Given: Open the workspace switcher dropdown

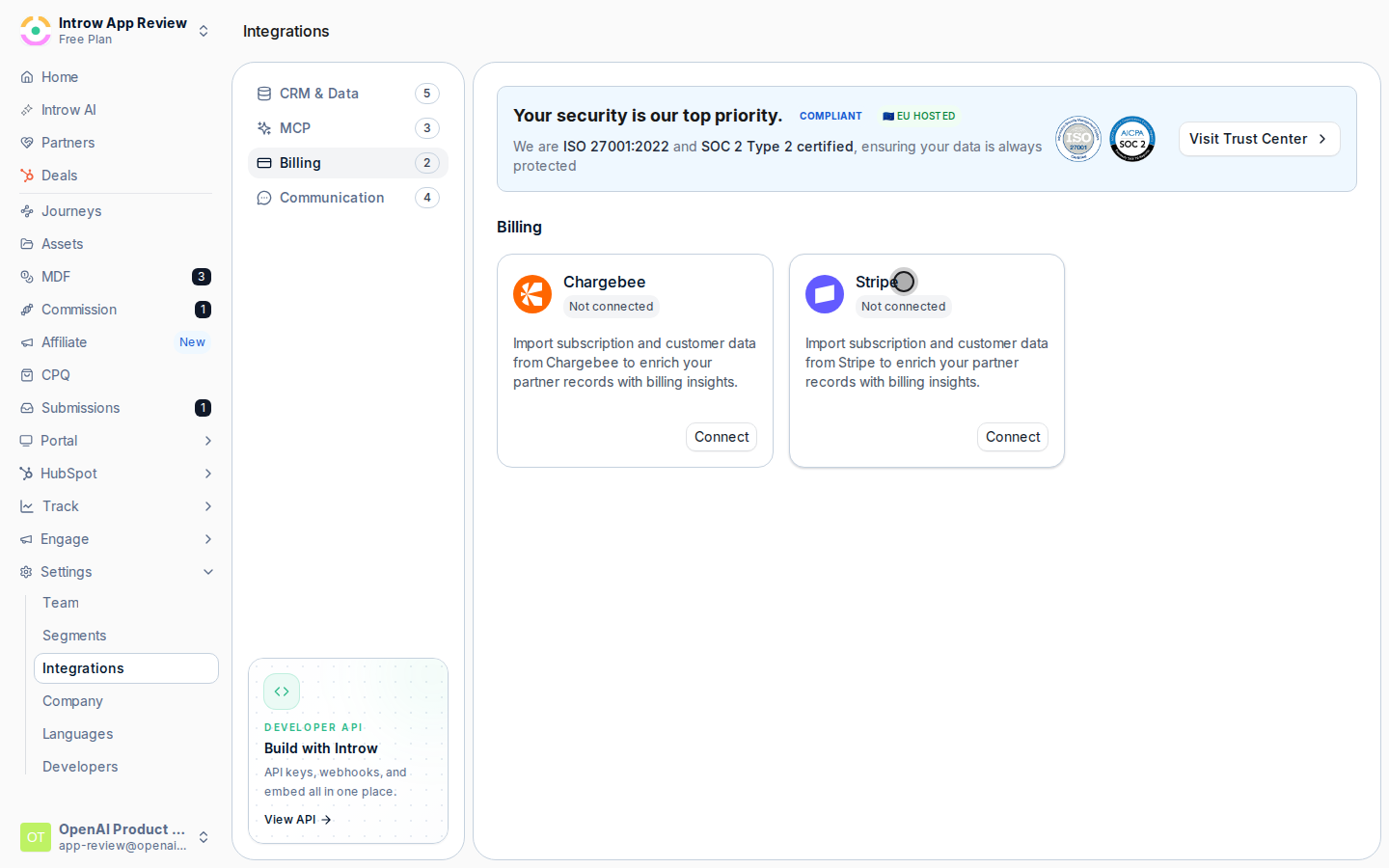Looking at the screenshot, I should (204, 31).
